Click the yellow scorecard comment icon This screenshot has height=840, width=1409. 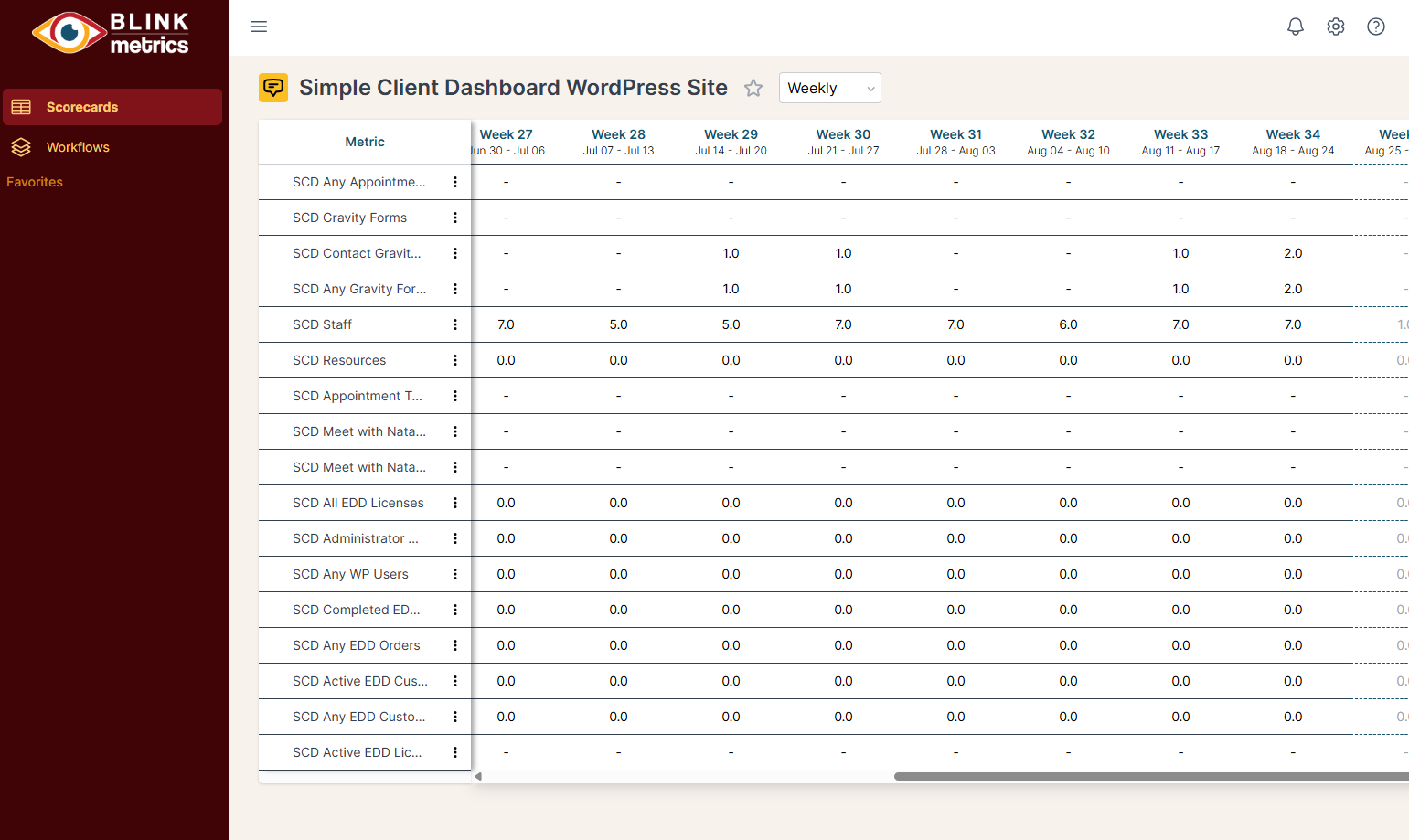point(273,88)
